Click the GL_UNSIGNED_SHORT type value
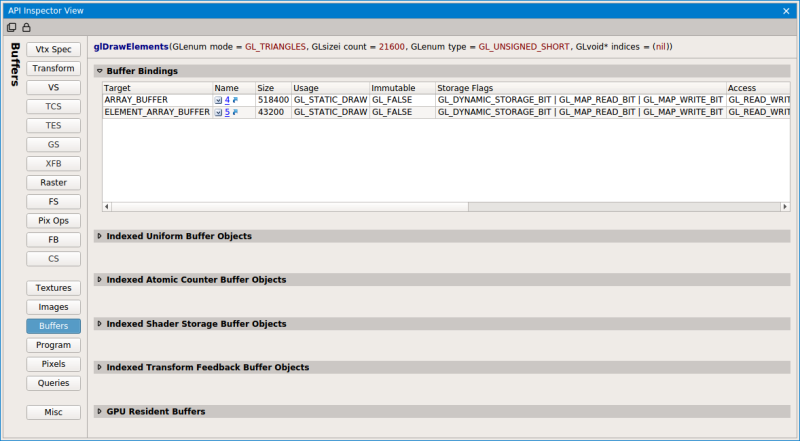 click(524, 47)
